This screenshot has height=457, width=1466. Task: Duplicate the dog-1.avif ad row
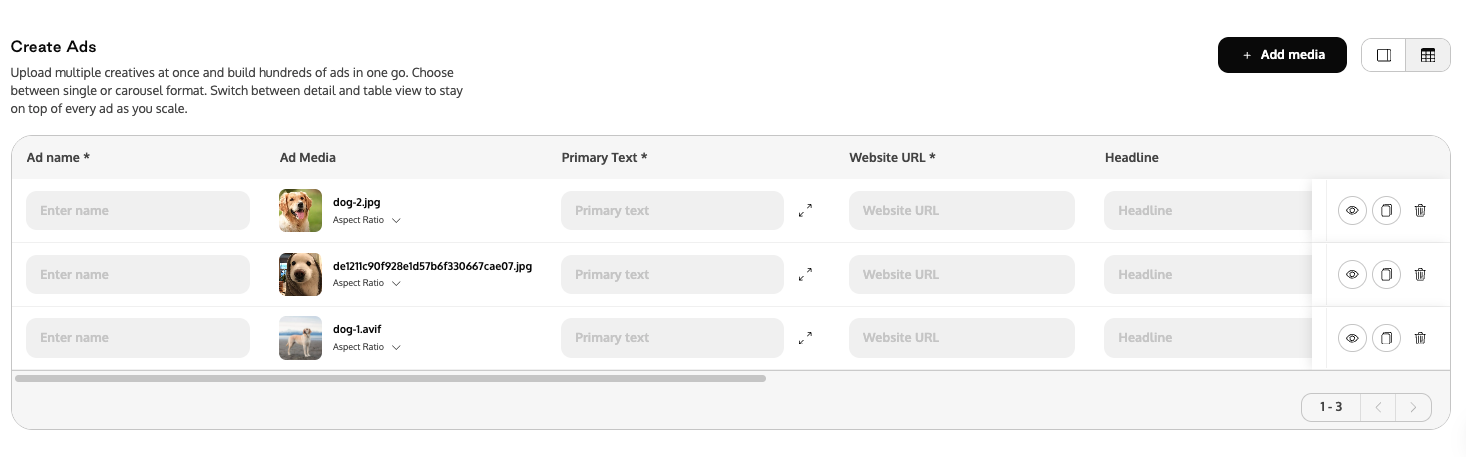point(1386,338)
